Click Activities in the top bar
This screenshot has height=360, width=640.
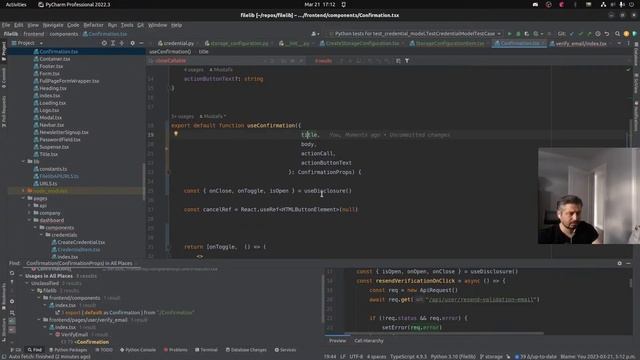tap(16, 4)
